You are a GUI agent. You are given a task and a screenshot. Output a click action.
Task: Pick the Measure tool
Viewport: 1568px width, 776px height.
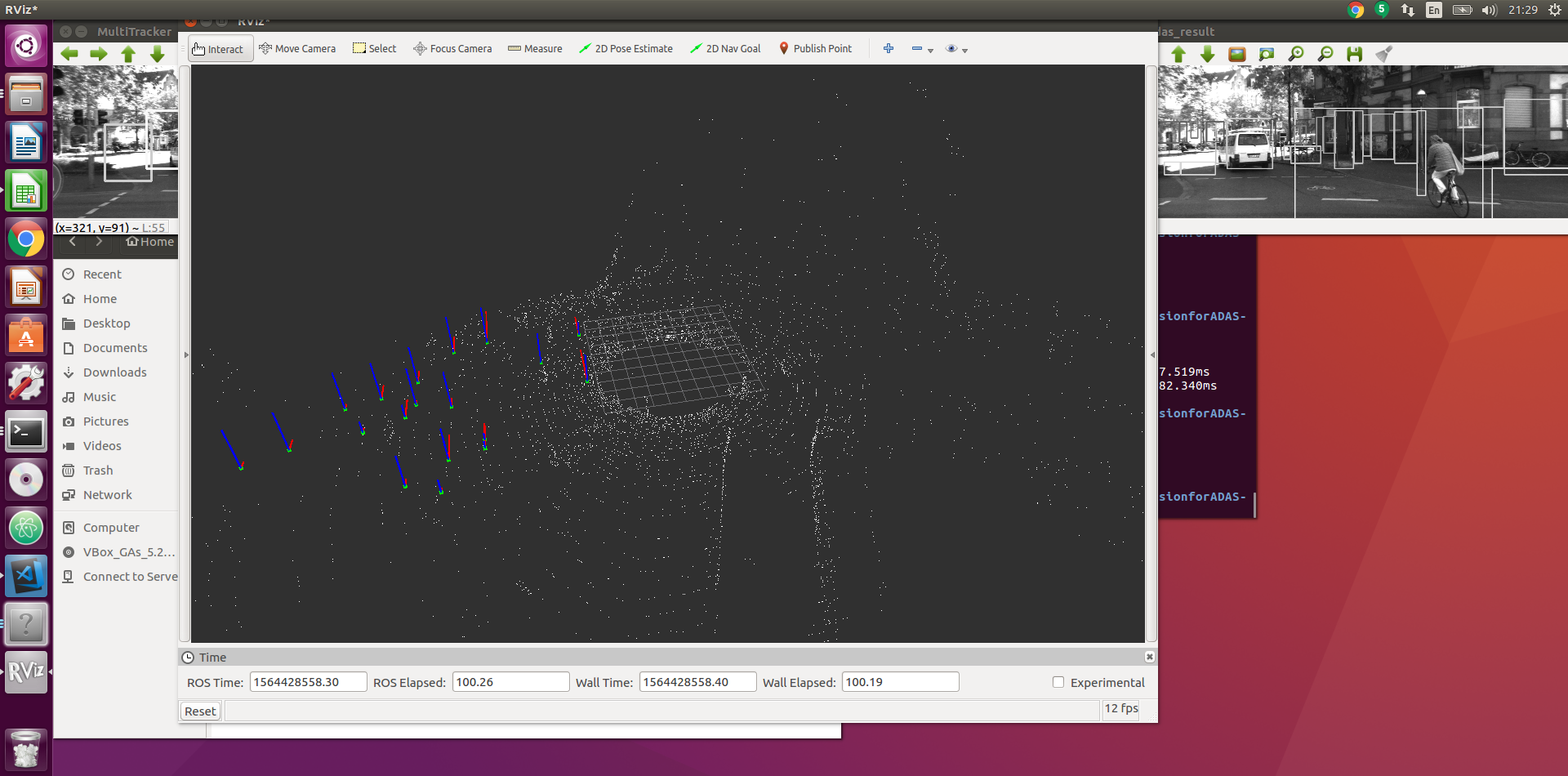(535, 49)
